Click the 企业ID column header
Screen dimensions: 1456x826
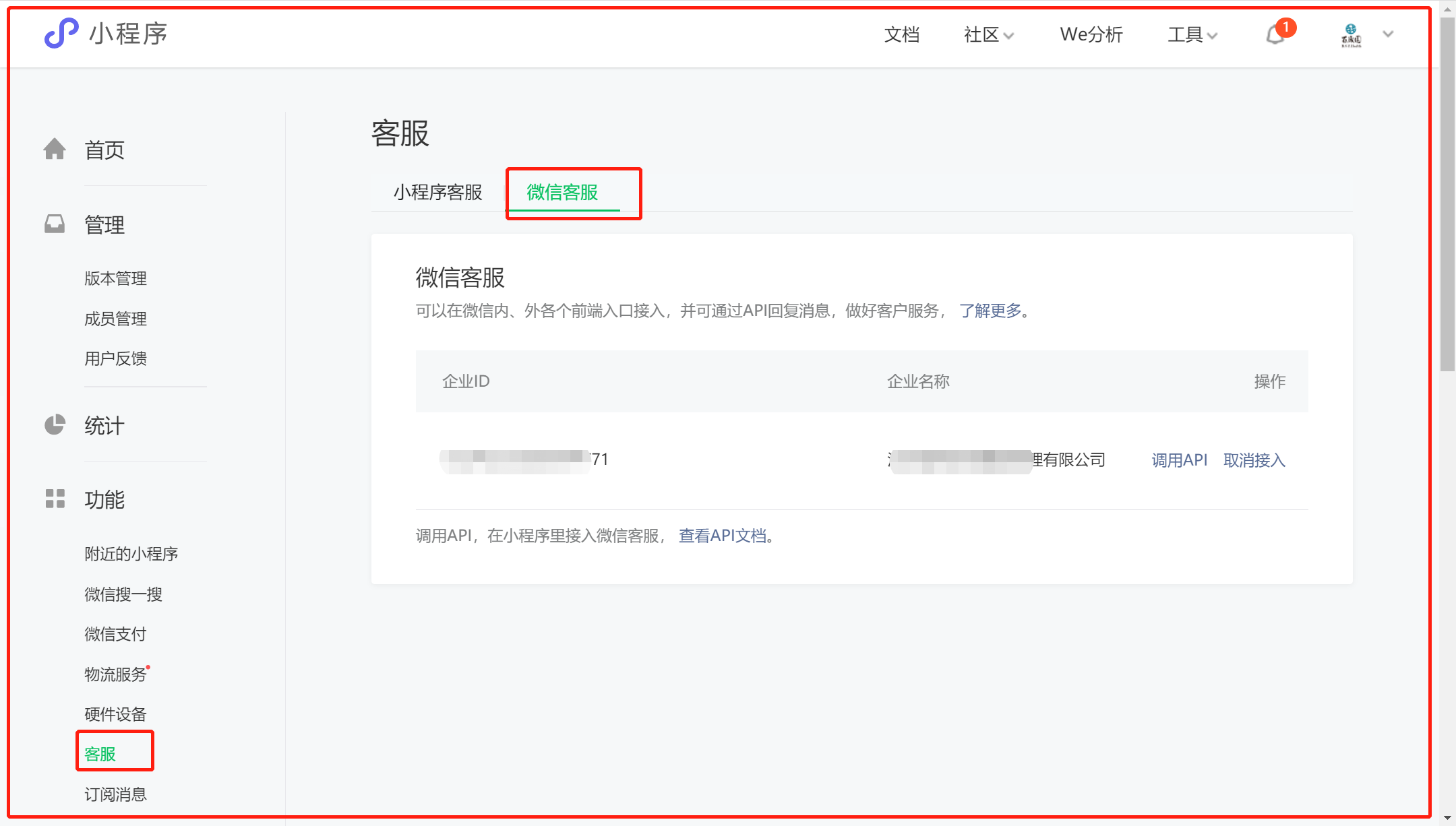(x=466, y=381)
